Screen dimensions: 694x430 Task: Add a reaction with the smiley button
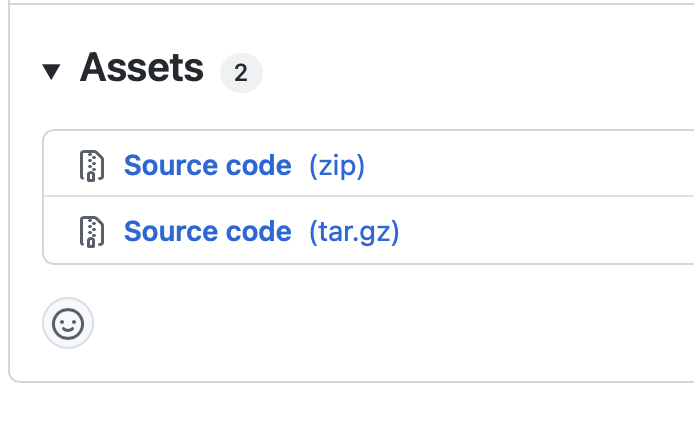tap(68, 323)
